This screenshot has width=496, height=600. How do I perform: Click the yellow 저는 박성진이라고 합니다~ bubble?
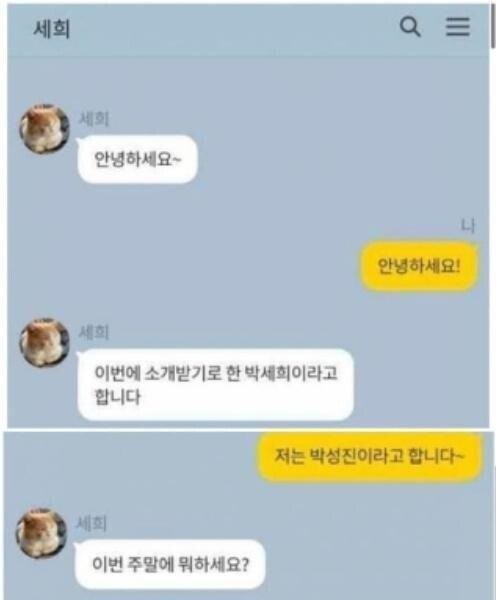369,456
